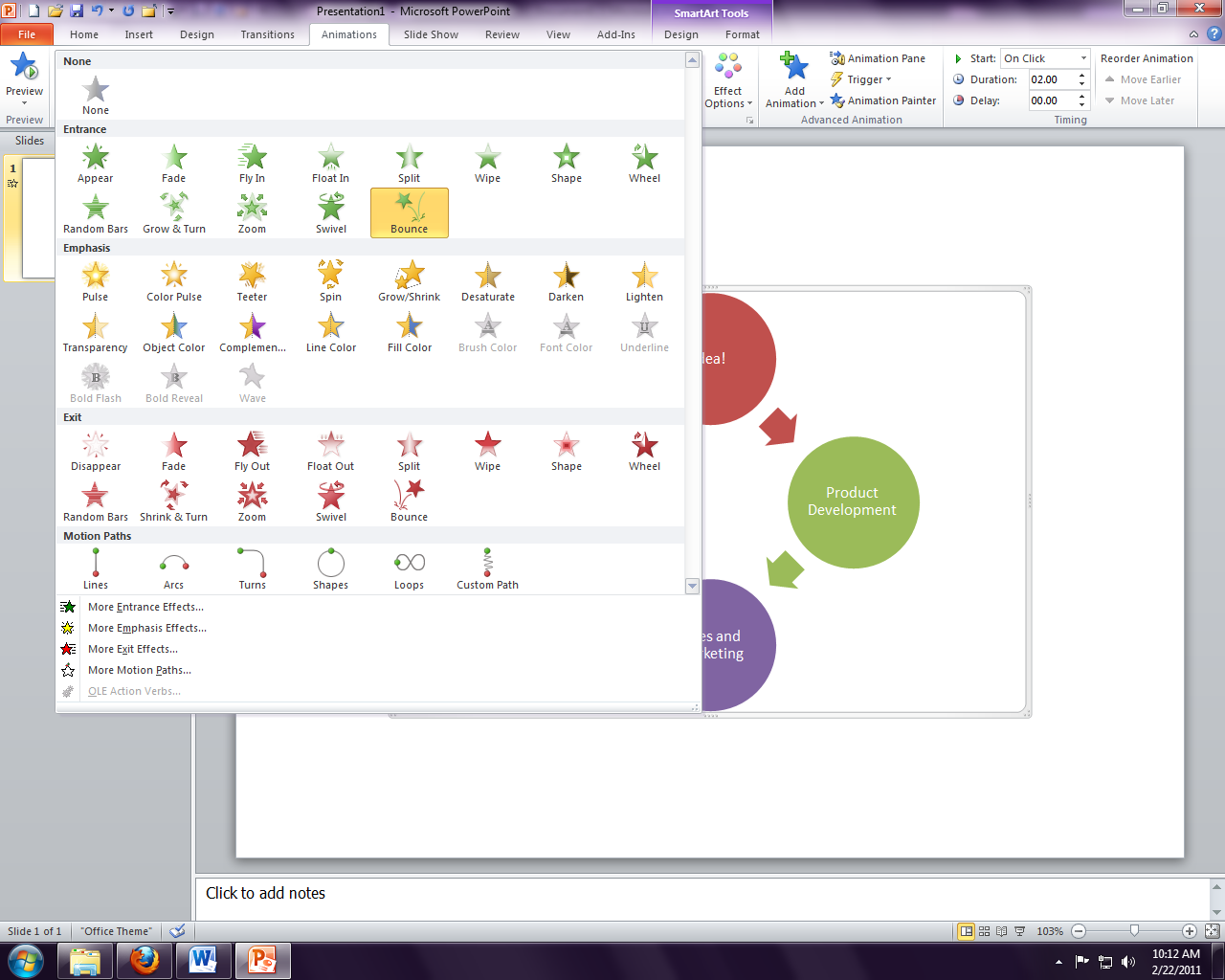Apply the Teeter emphasis animation
Image resolution: width=1225 pixels, height=980 pixels.
point(253,281)
